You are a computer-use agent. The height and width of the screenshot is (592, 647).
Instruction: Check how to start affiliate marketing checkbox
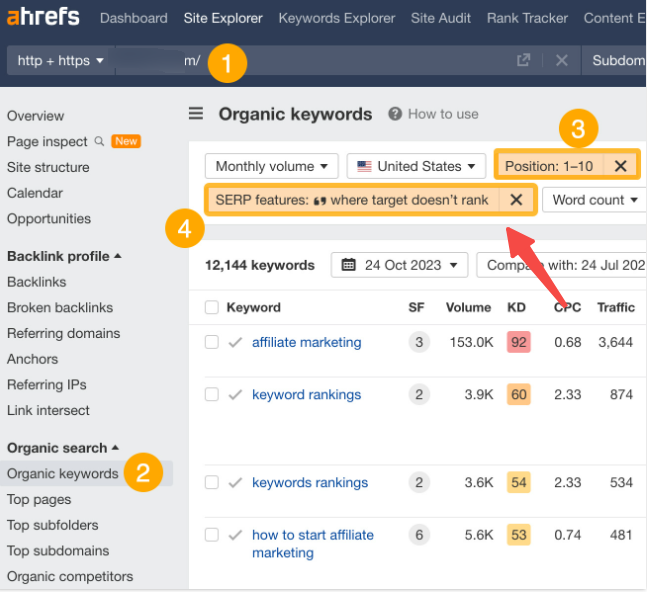[x=212, y=535]
